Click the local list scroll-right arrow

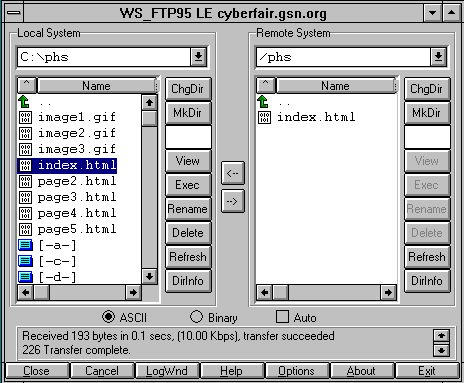pyautogui.click(x=133, y=293)
